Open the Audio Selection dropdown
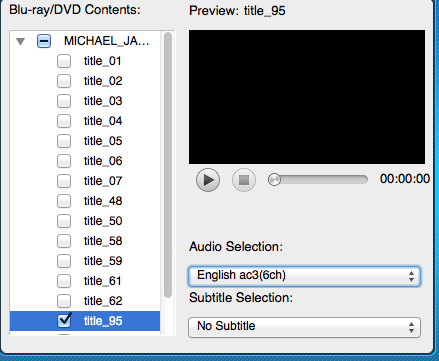This screenshot has height=361, width=439. 304,276
